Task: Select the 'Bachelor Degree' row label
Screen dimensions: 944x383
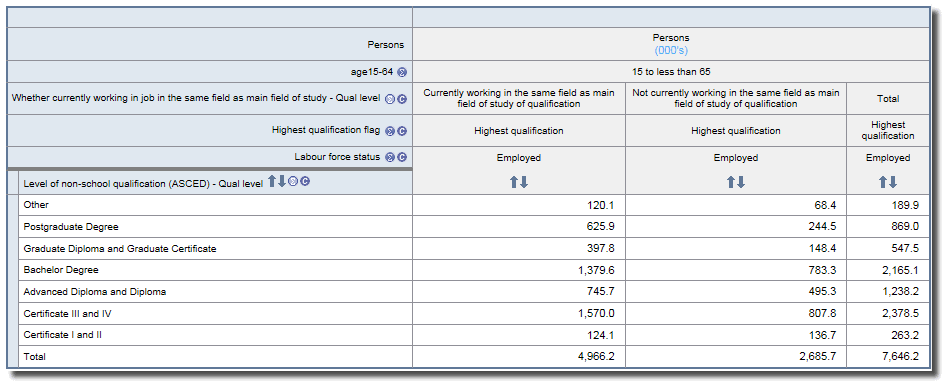Action: [x=61, y=270]
